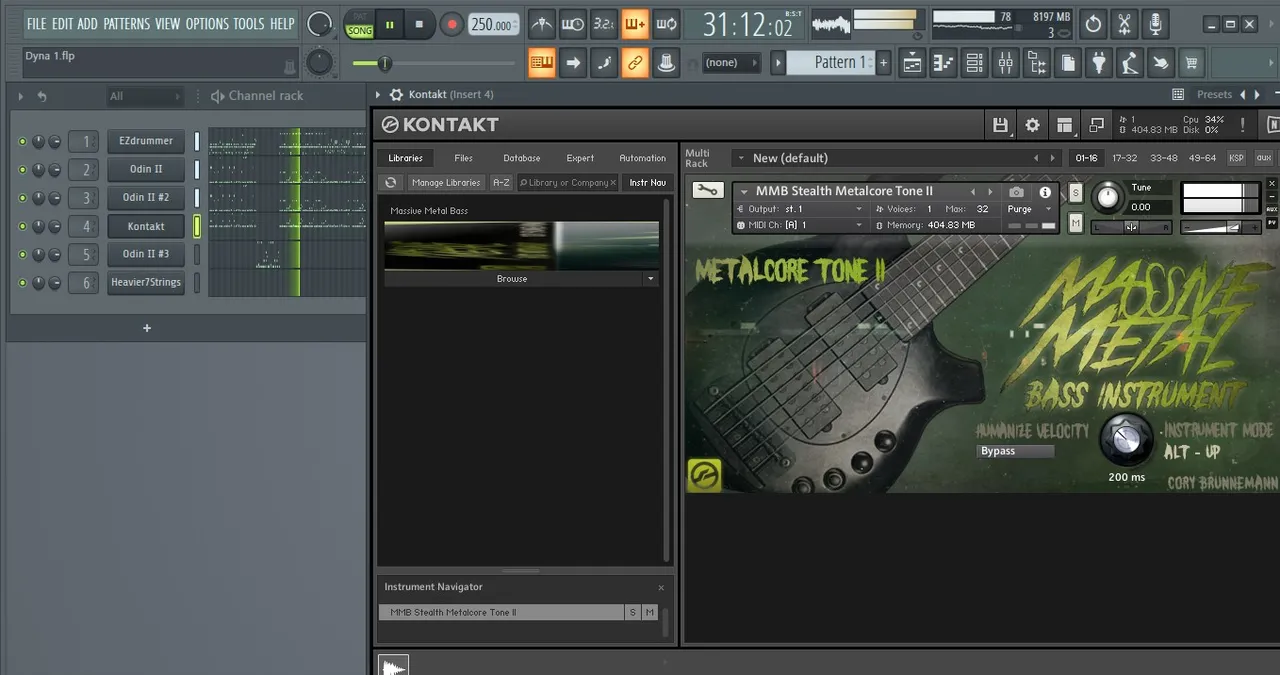
Task: Click Library or Company search field
Action: pyautogui.click(x=567, y=183)
